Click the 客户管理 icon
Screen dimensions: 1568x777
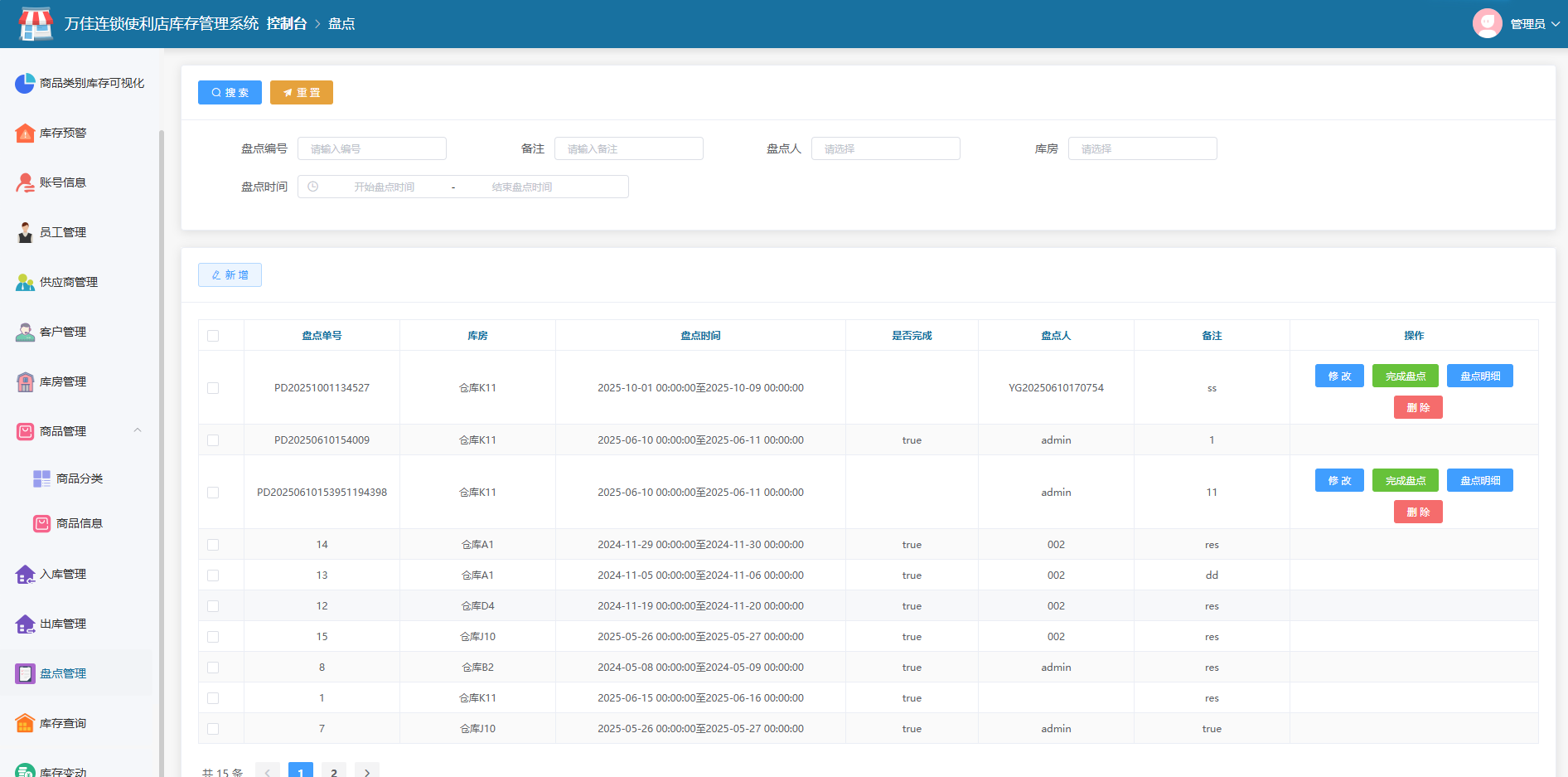point(25,332)
